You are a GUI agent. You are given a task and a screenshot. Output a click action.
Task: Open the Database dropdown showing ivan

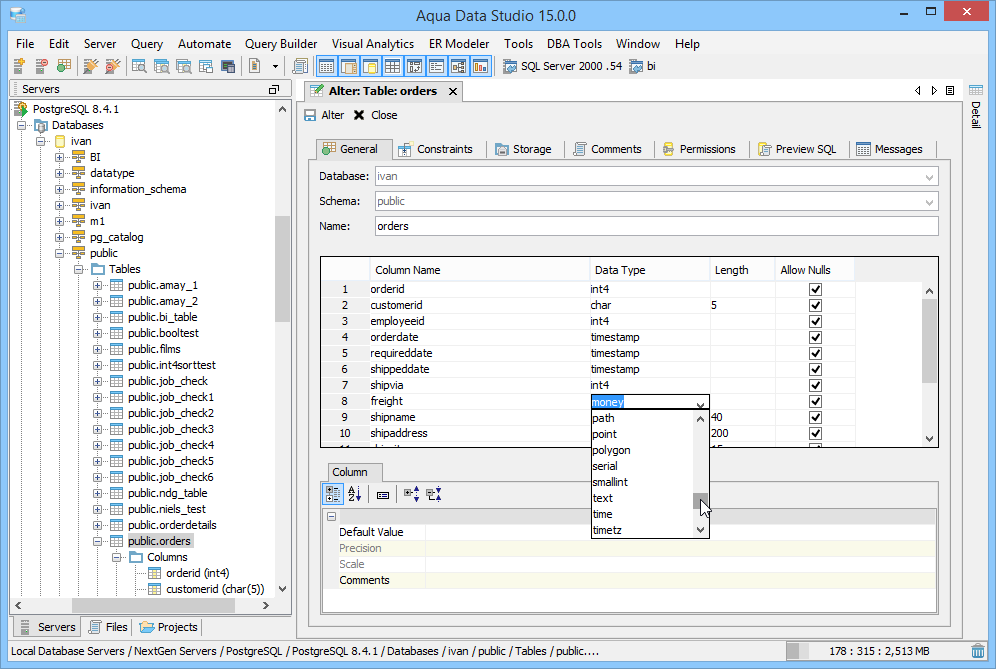[657, 177]
